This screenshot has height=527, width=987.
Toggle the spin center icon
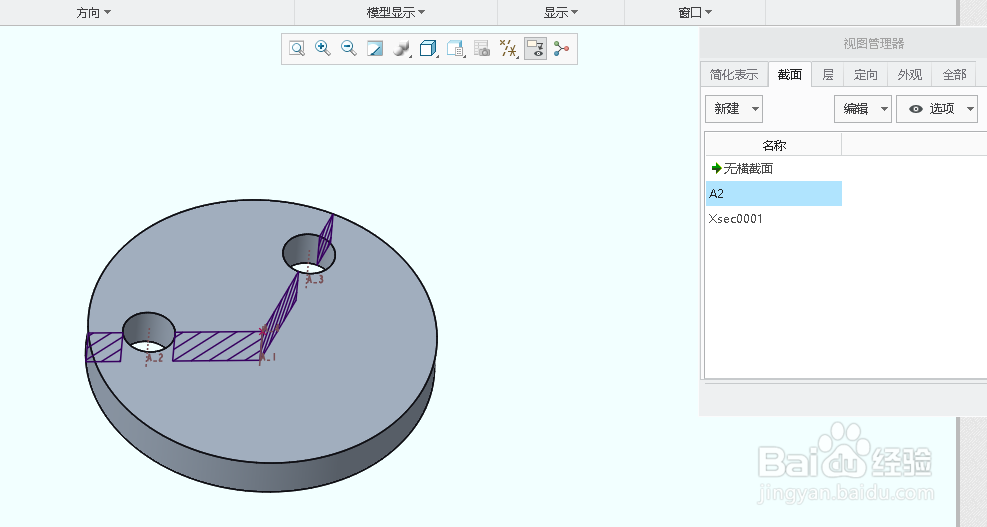561,48
